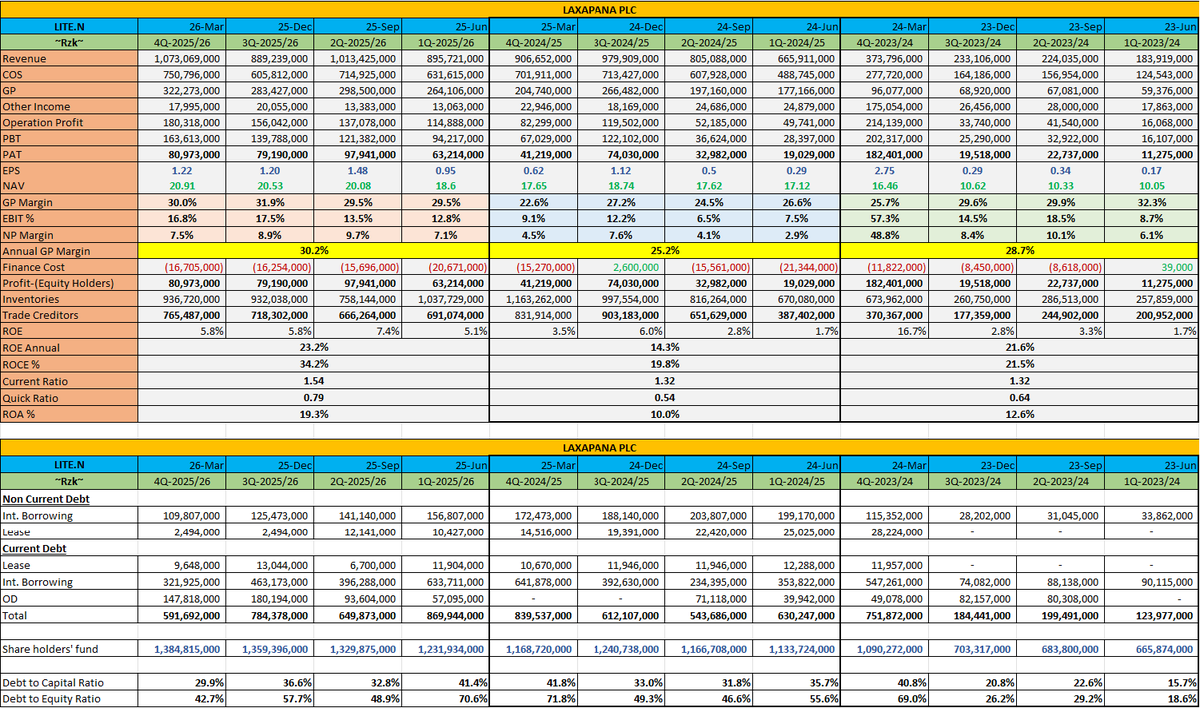This screenshot has height=708, width=1200.
Task: Click ROE Annual value 23.2%
Action: (x=313, y=346)
